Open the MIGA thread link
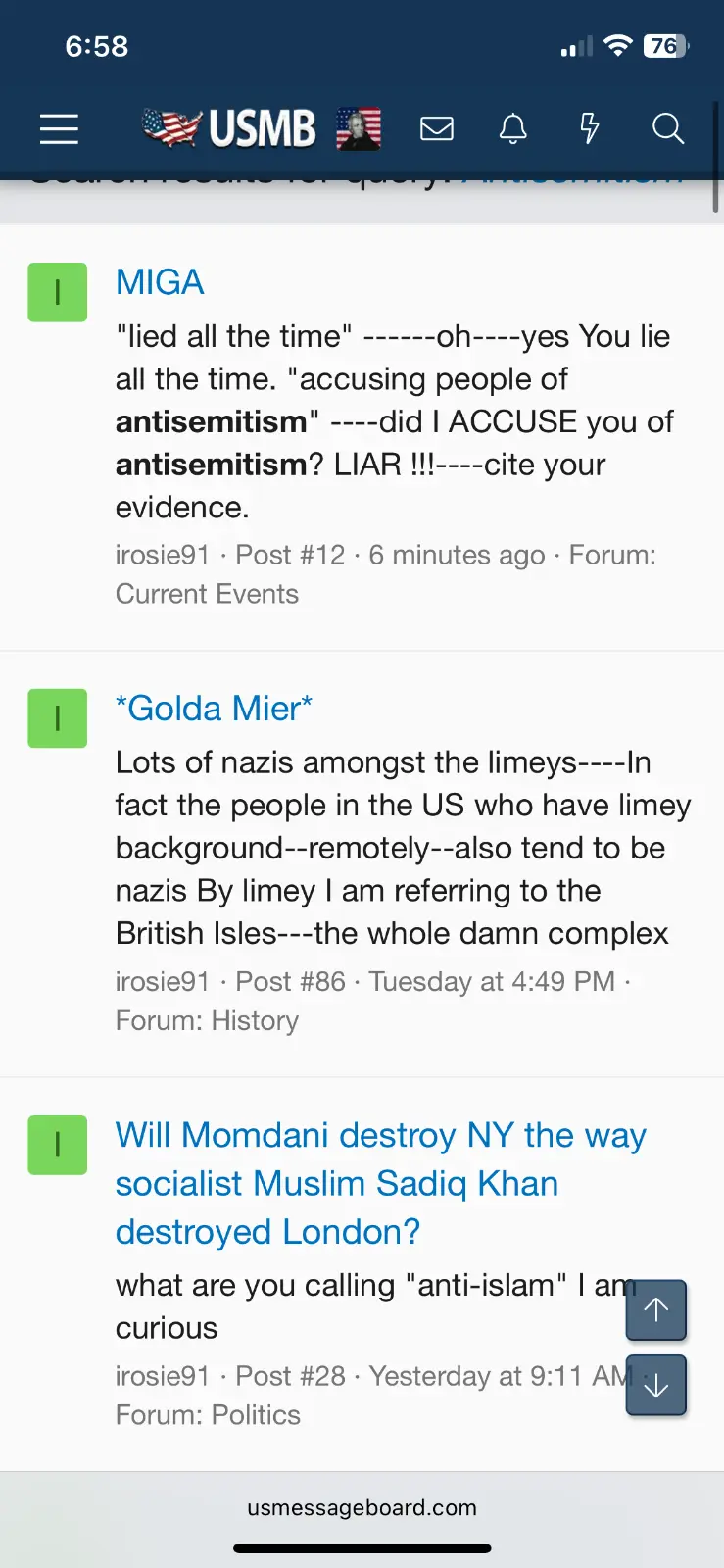This screenshot has width=724, height=1568. pyautogui.click(x=160, y=282)
